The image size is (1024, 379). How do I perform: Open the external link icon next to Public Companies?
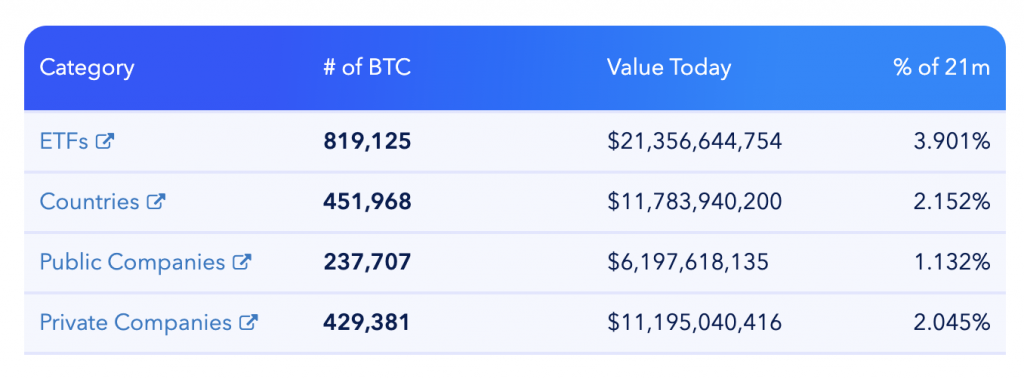click(x=242, y=262)
